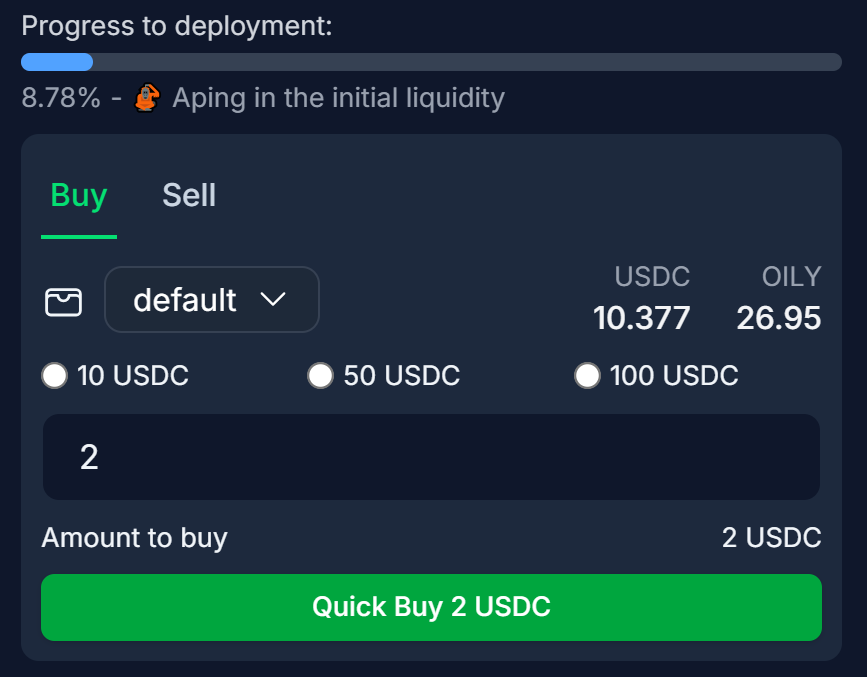The image size is (867, 677).
Task: Click the USDC balance column header
Action: coord(652,276)
